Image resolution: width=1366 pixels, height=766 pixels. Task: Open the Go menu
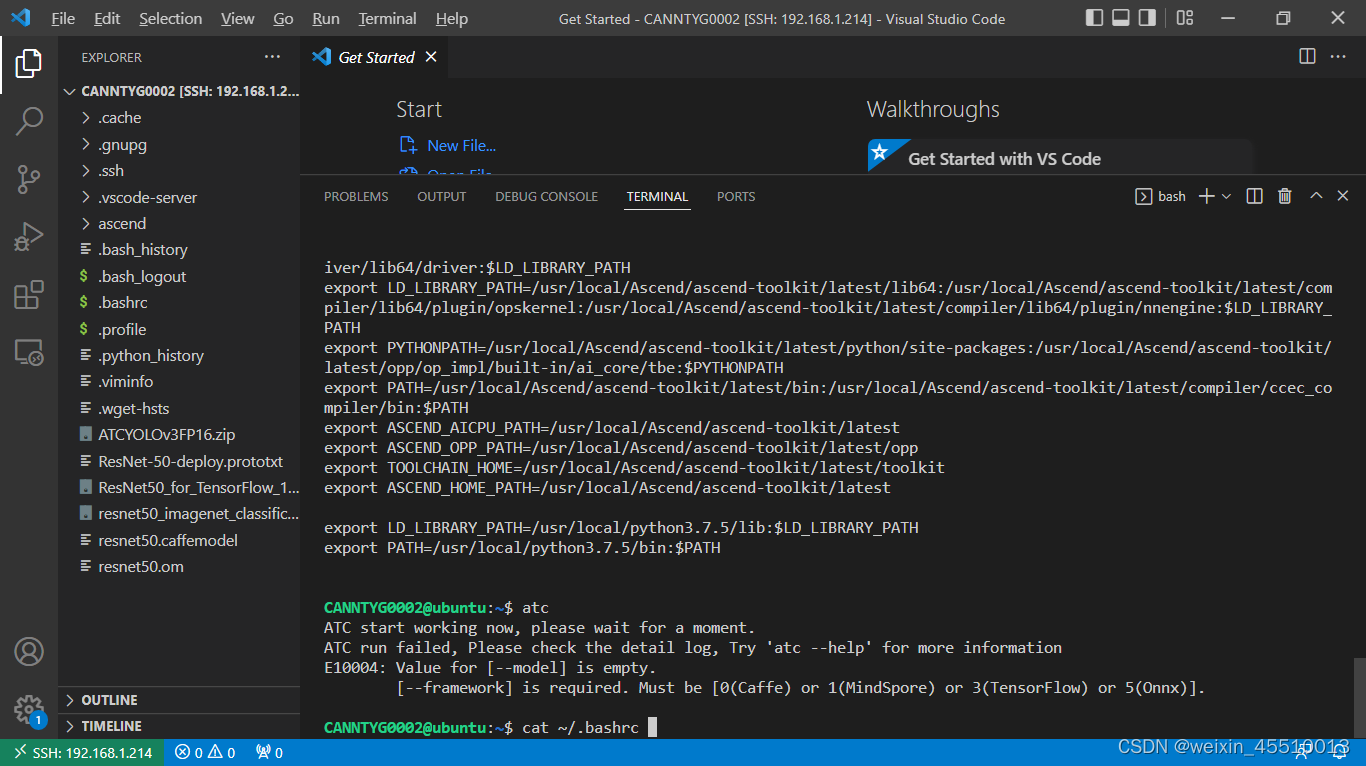283,18
